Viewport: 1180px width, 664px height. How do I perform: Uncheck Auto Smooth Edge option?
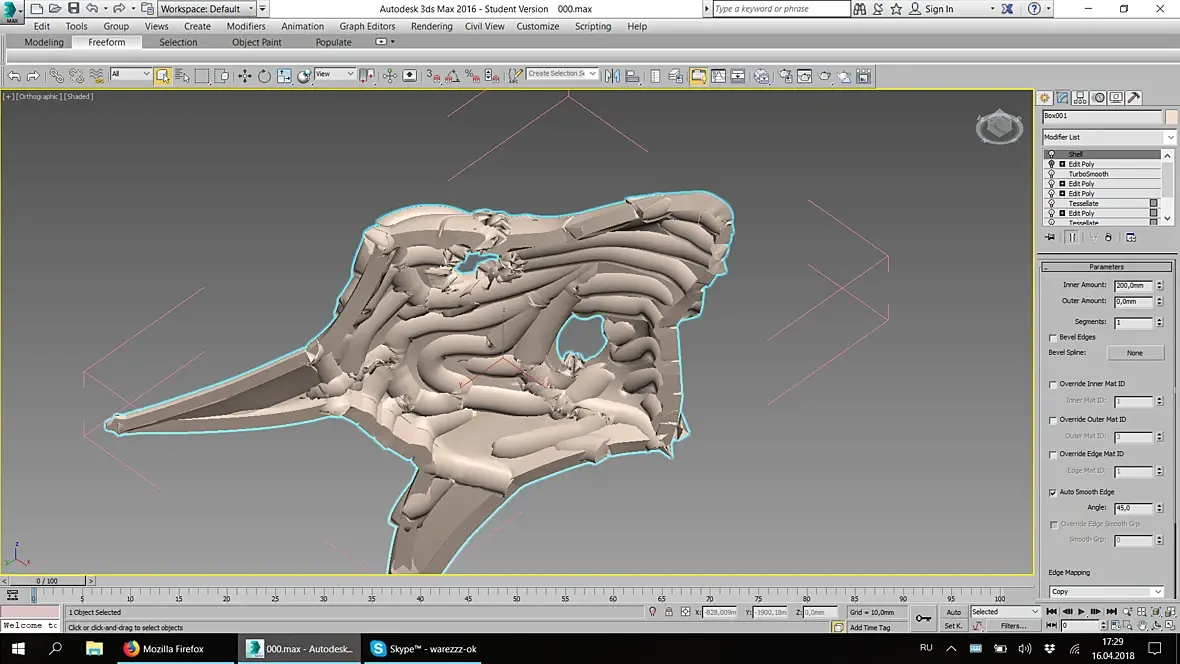(x=1053, y=492)
